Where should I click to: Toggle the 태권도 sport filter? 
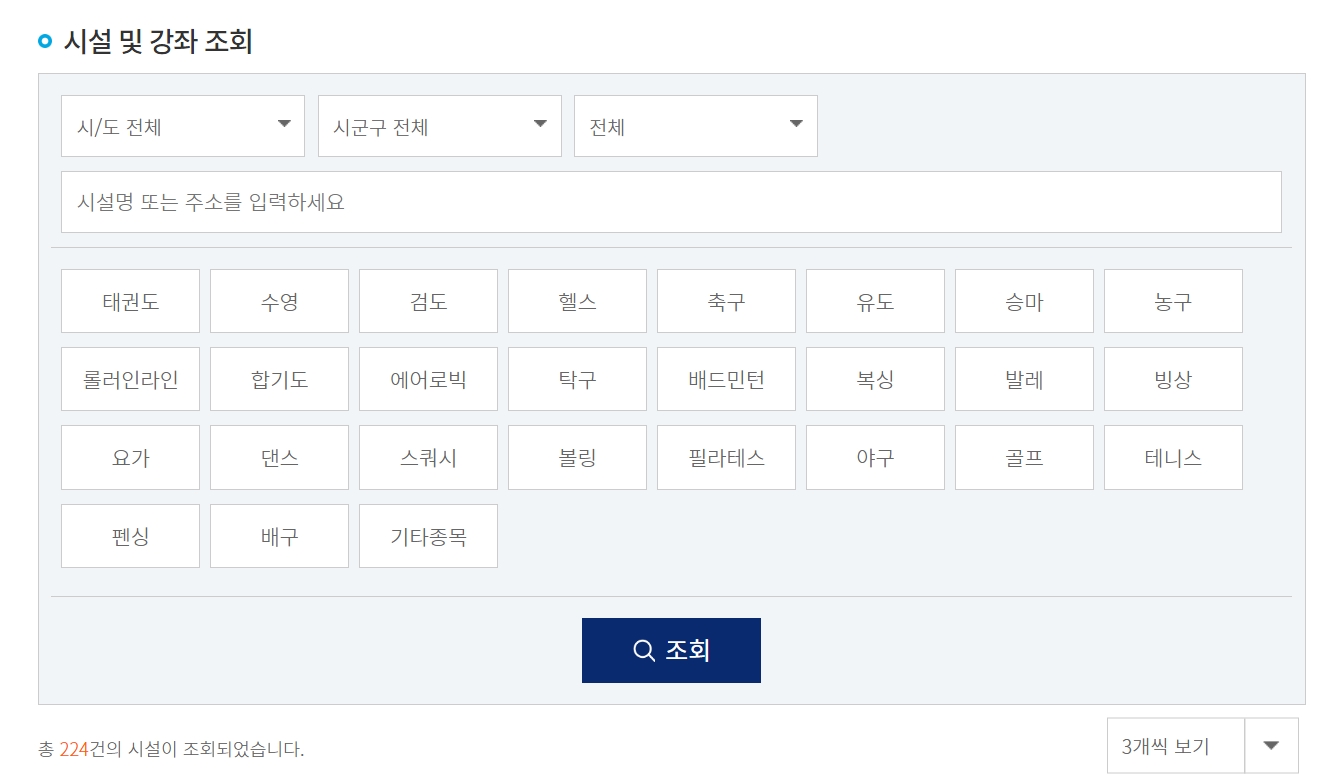point(130,300)
